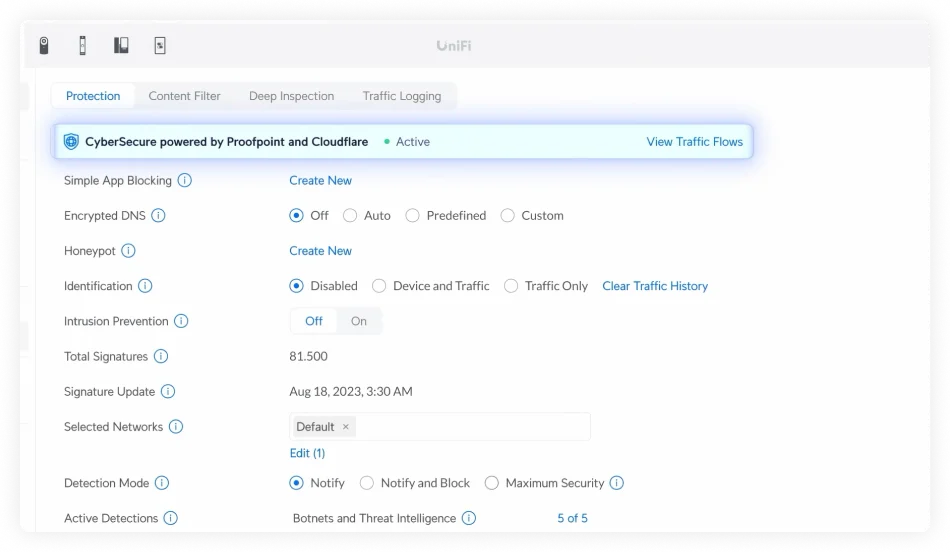This screenshot has height=552, width=950.
Task: Click inside the Selected Networks field
Action: point(440,427)
